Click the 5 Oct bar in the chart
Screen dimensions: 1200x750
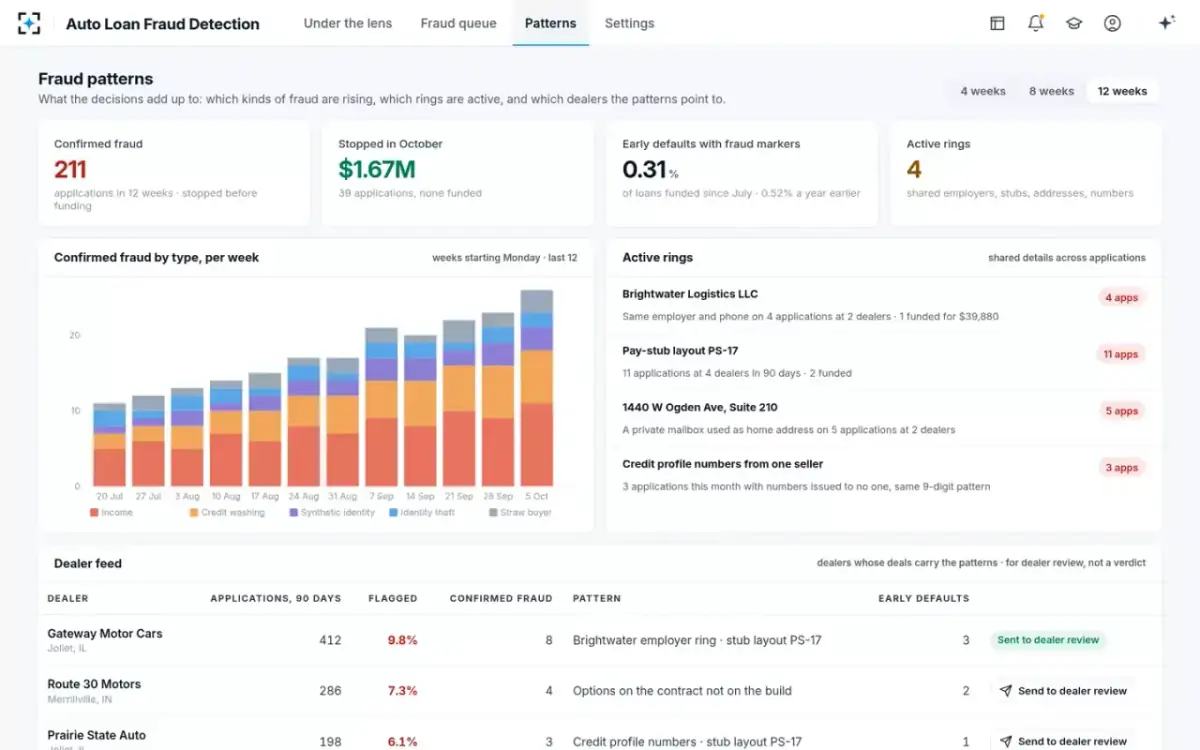[x=536, y=388]
